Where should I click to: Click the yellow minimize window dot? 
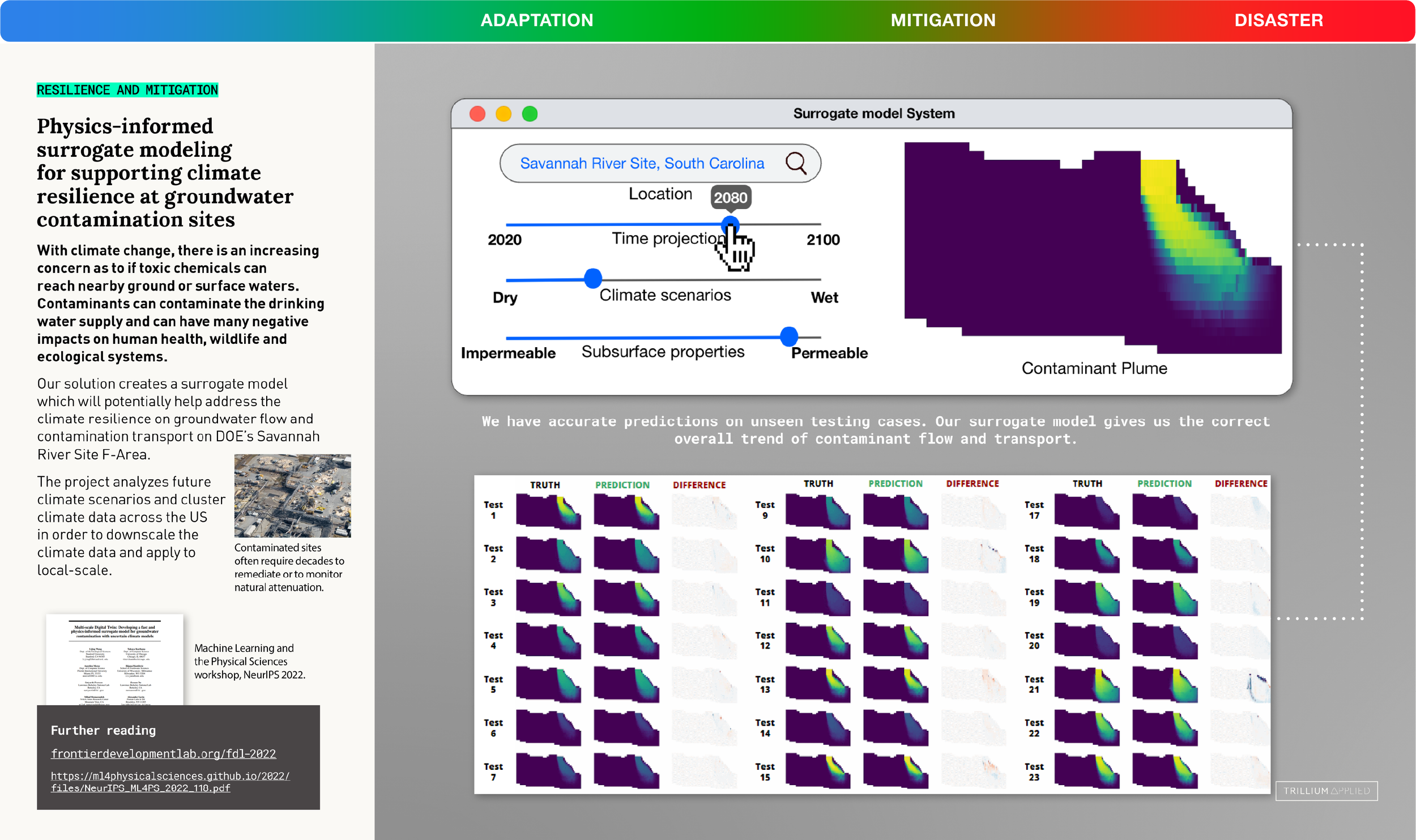(x=504, y=114)
